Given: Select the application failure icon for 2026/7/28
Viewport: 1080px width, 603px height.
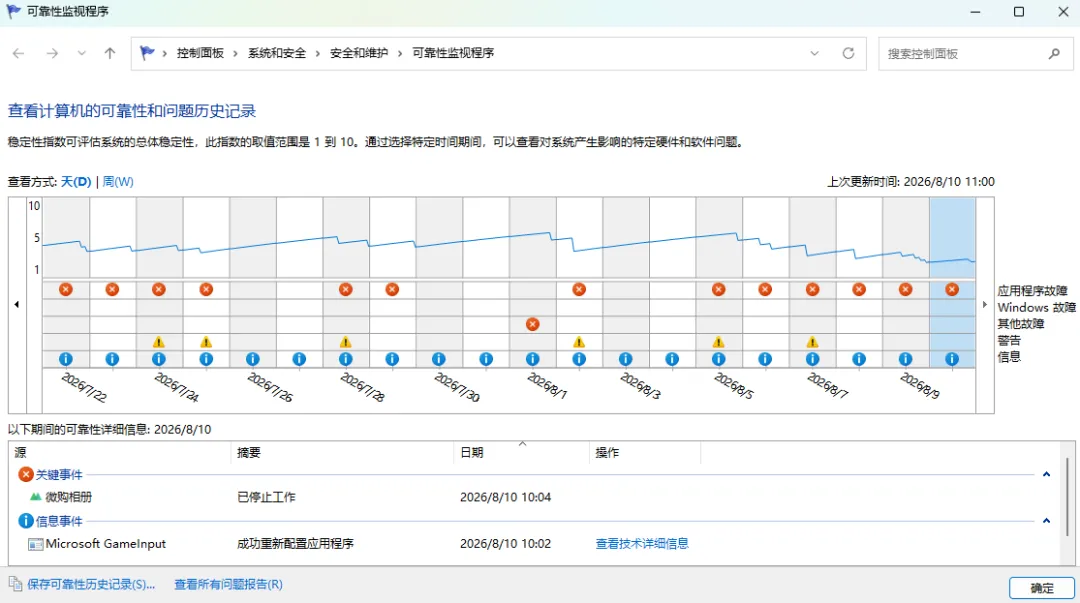Looking at the screenshot, I should 346,289.
